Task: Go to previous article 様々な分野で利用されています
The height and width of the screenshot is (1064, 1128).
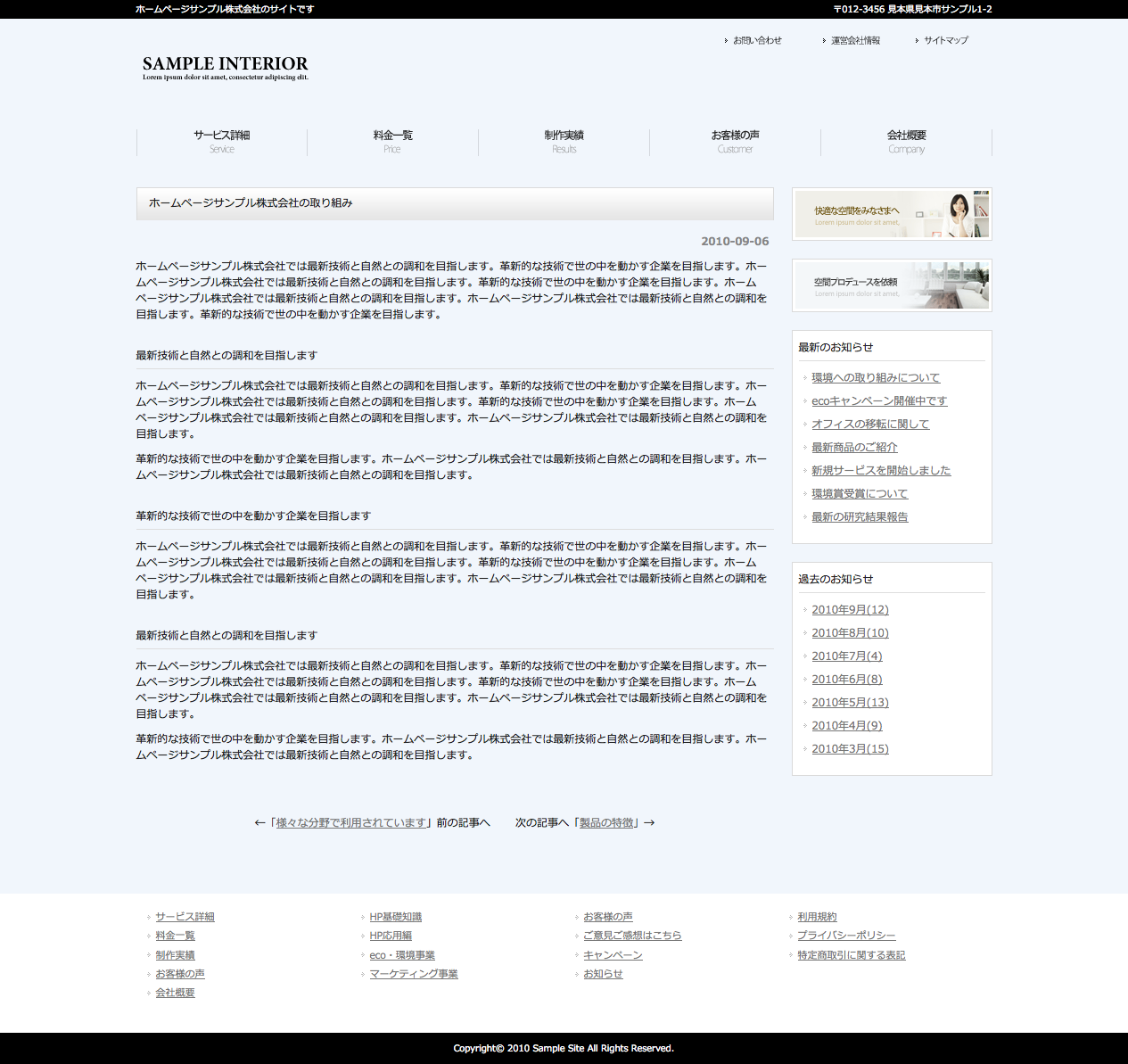Action: click(352, 823)
